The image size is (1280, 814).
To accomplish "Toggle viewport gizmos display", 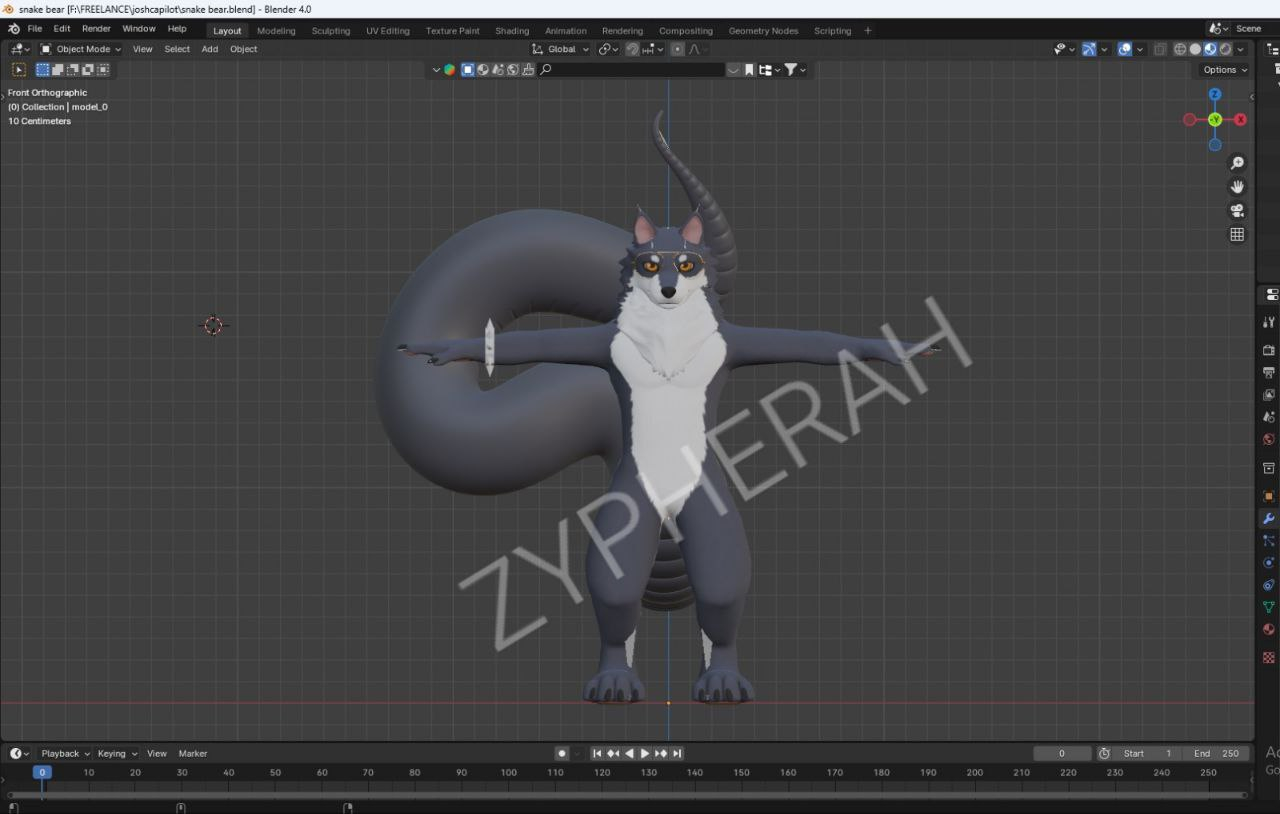I will click(x=1089, y=49).
